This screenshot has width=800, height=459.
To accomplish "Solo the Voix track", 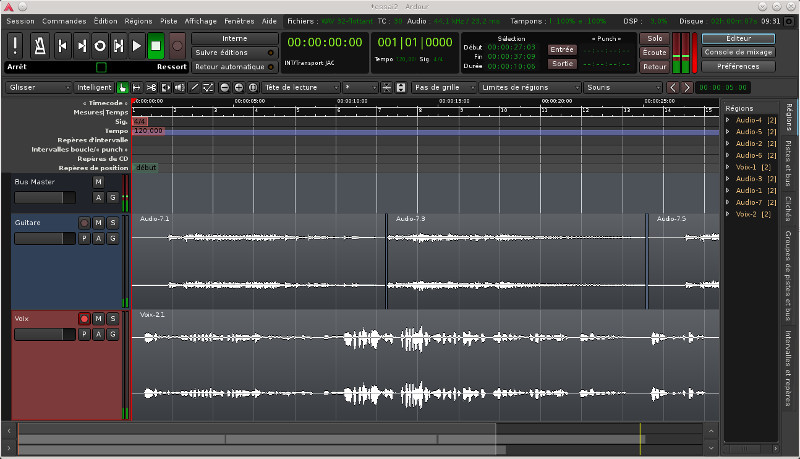I will (112, 319).
